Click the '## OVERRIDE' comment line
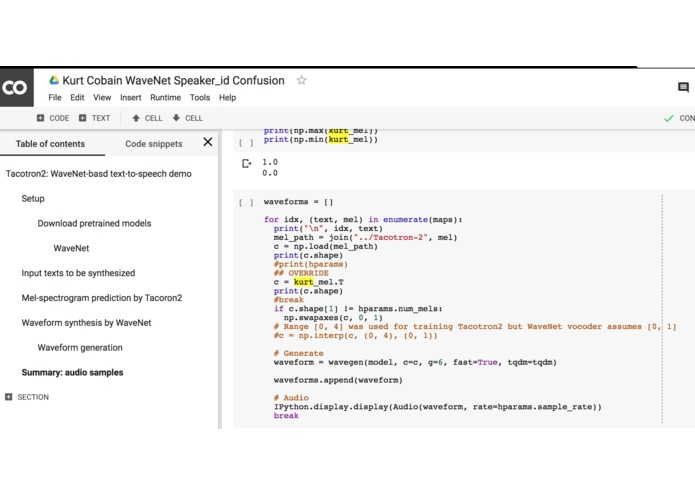 tap(301, 273)
